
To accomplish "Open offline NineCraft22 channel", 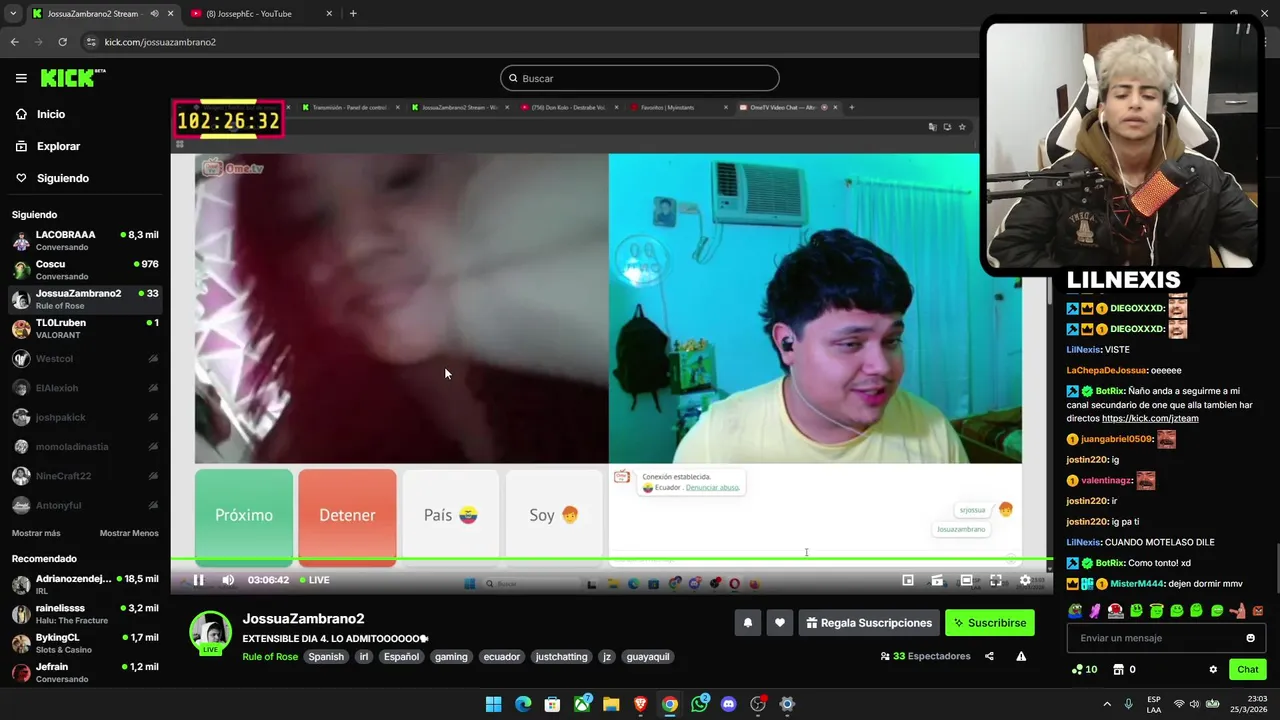I will click(x=85, y=476).
